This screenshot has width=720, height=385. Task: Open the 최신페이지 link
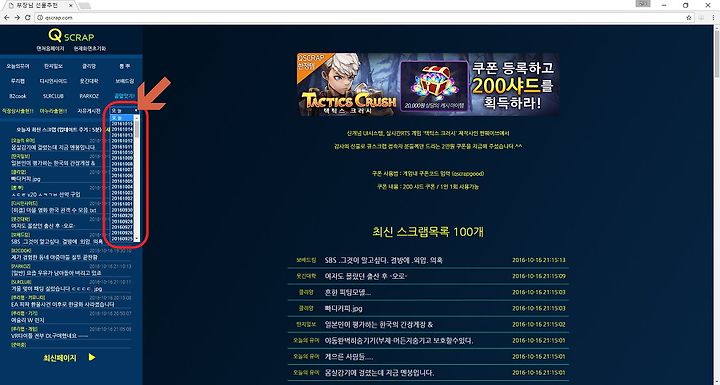[60, 357]
